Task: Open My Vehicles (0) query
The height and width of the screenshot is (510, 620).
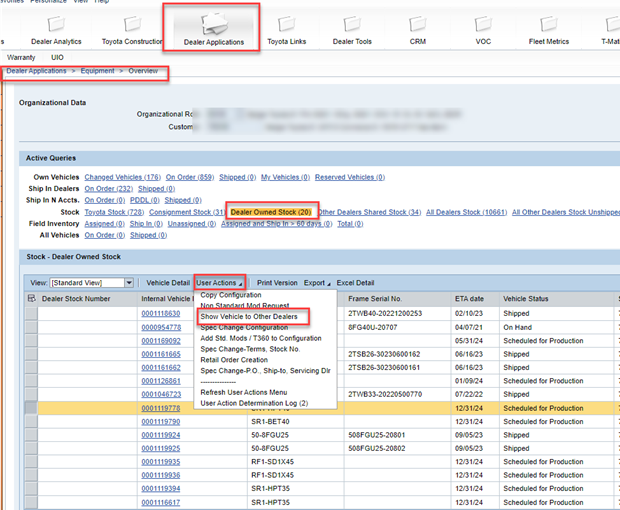Action: coord(285,177)
